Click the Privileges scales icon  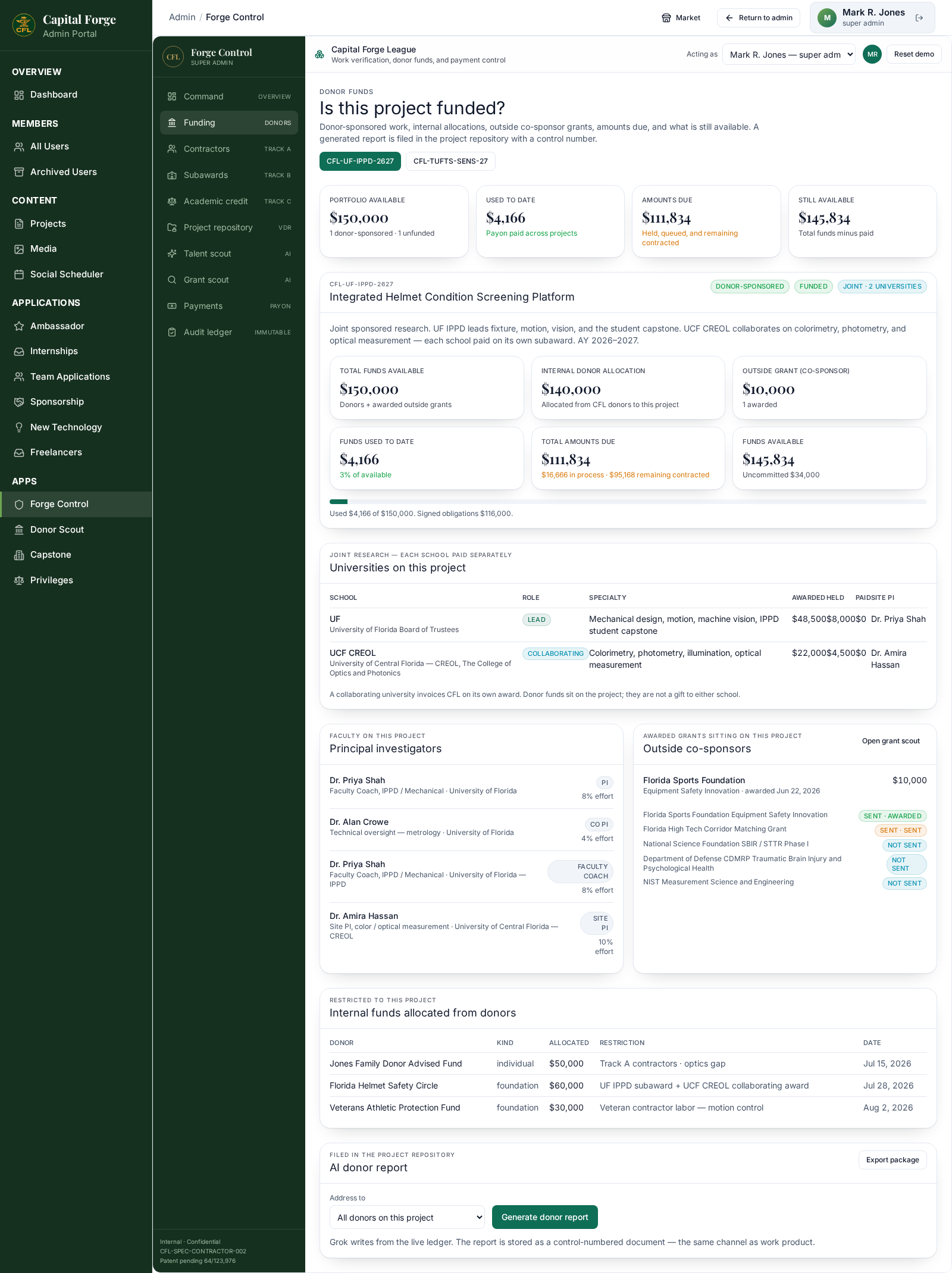(x=19, y=580)
